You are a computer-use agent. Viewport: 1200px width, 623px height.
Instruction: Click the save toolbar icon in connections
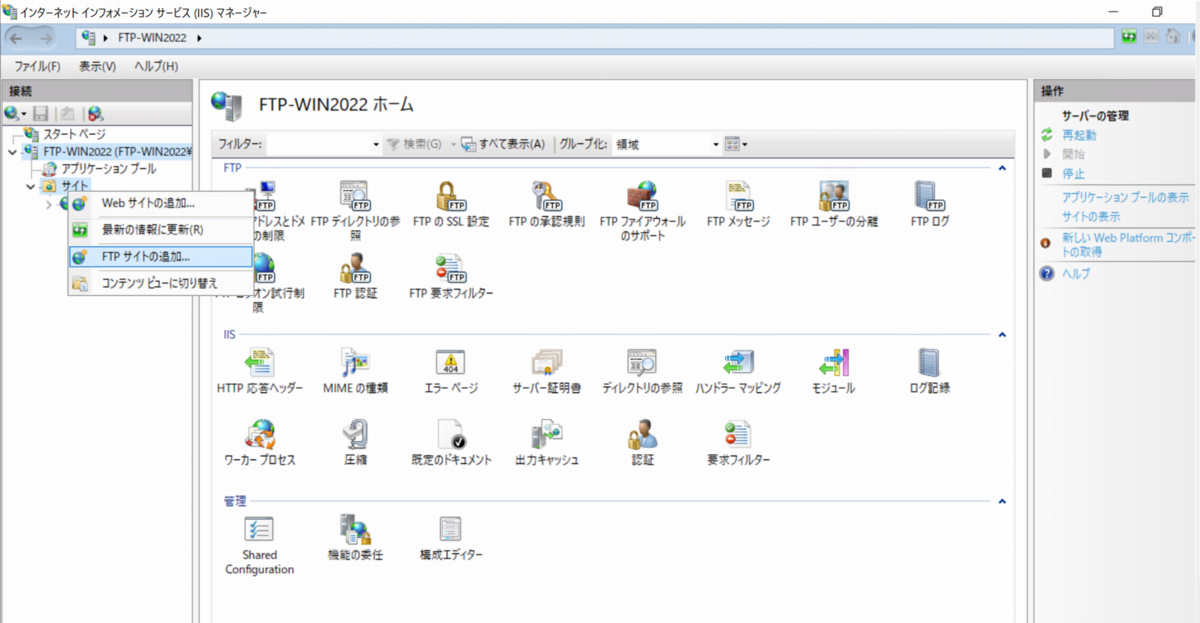tap(41, 114)
